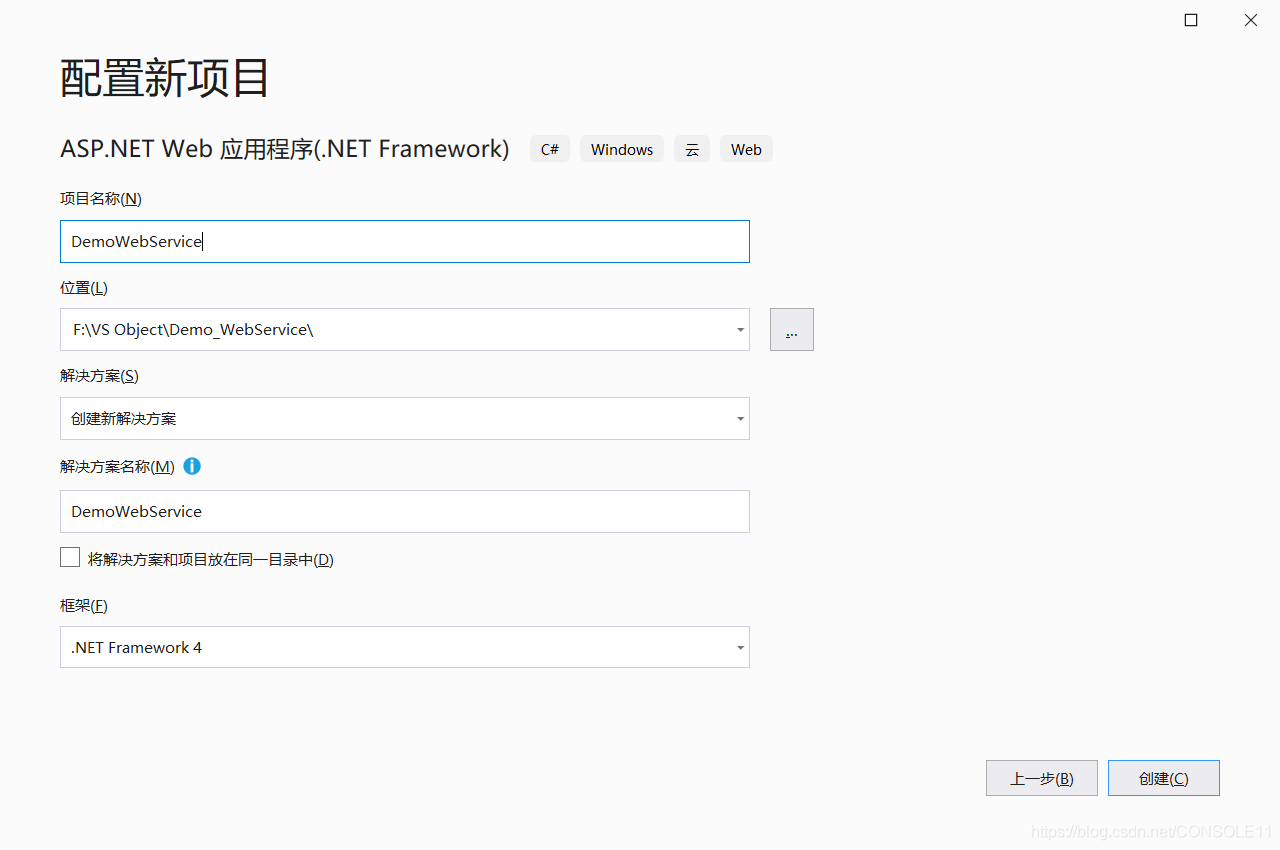Click the 上一步(B) back button
This screenshot has height=850, width=1280.
[x=1042, y=778]
